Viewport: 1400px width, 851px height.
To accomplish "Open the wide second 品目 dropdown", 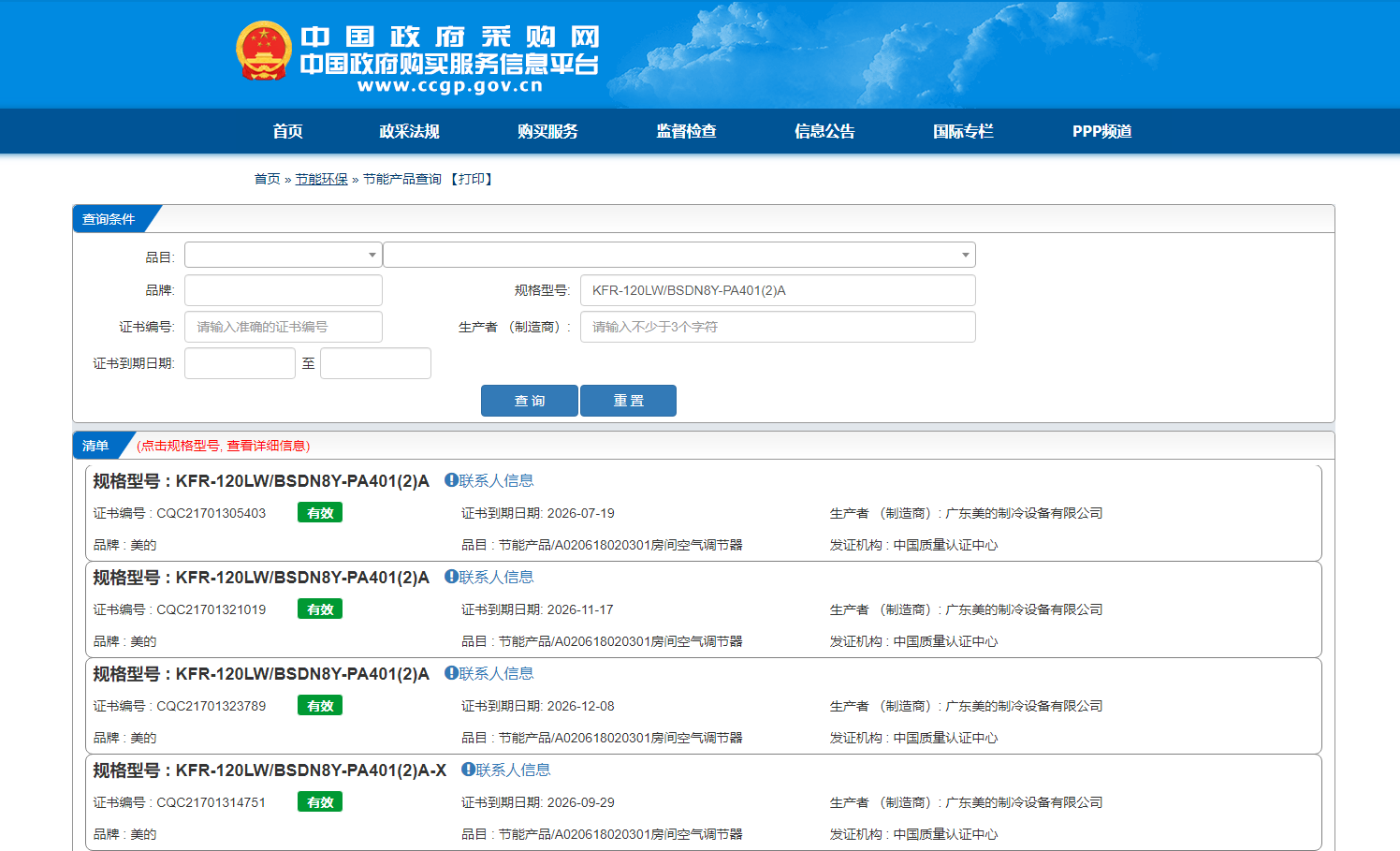I will (679, 255).
